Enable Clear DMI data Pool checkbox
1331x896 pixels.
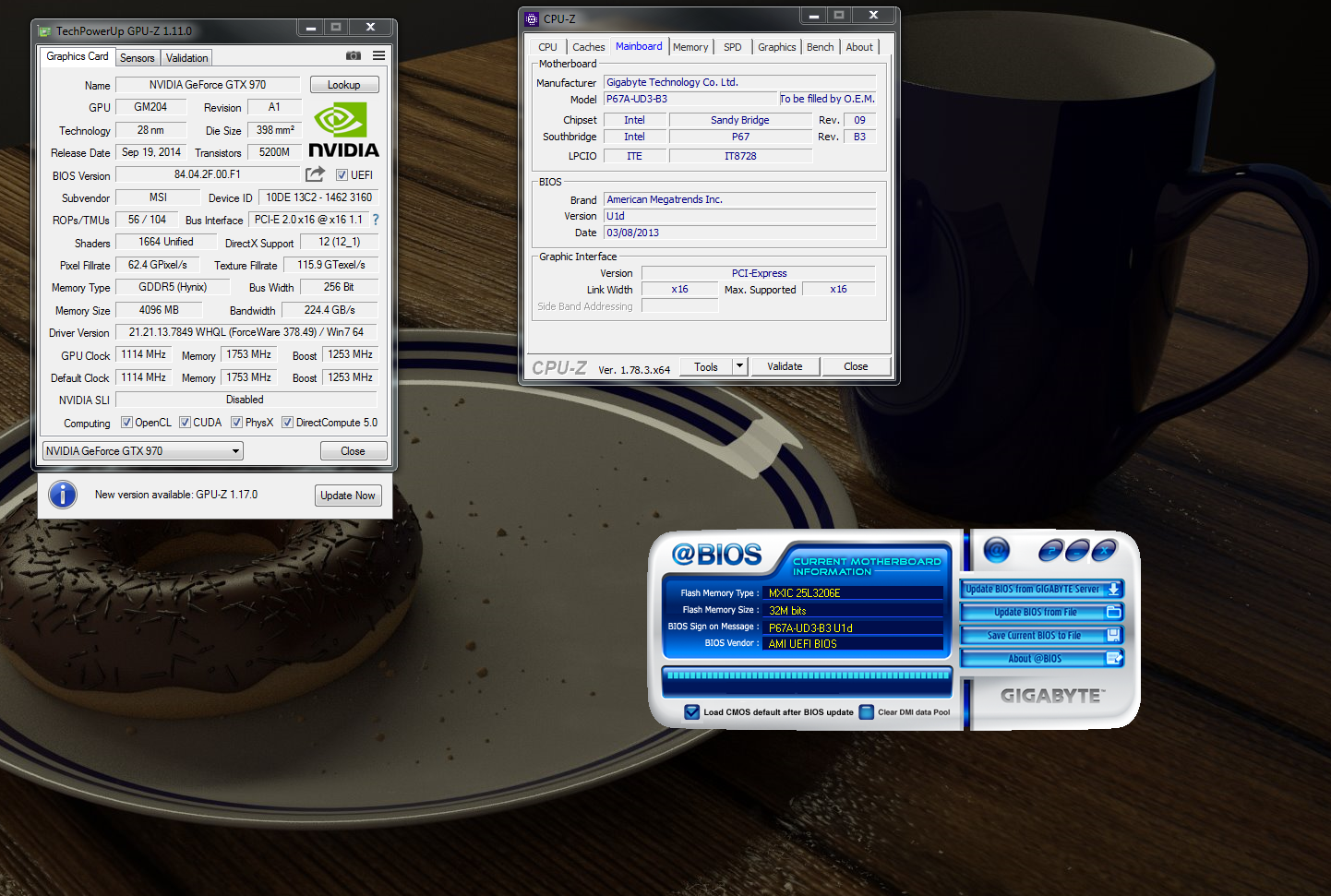point(867,712)
